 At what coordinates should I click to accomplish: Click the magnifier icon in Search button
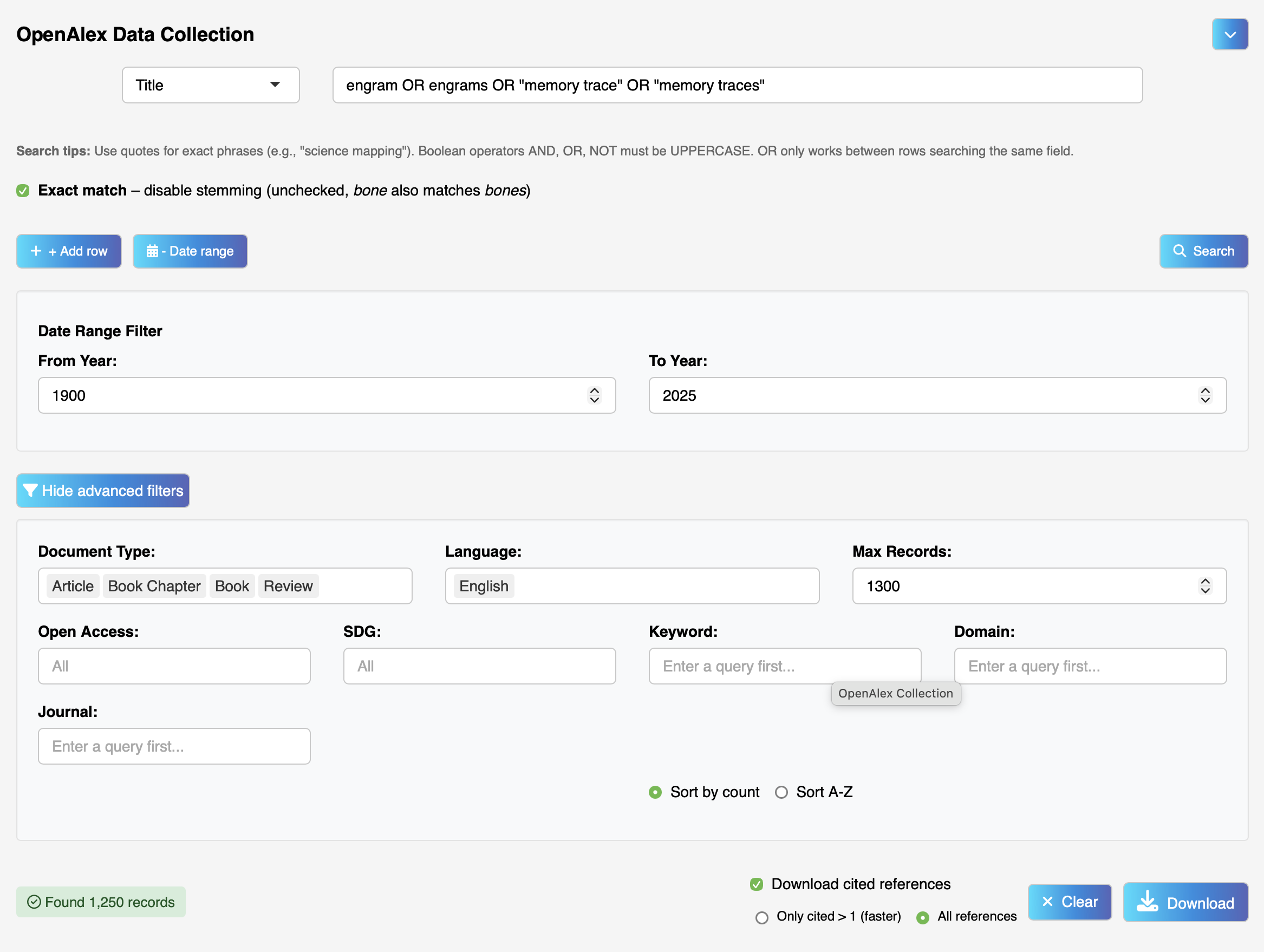click(x=1180, y=251)
